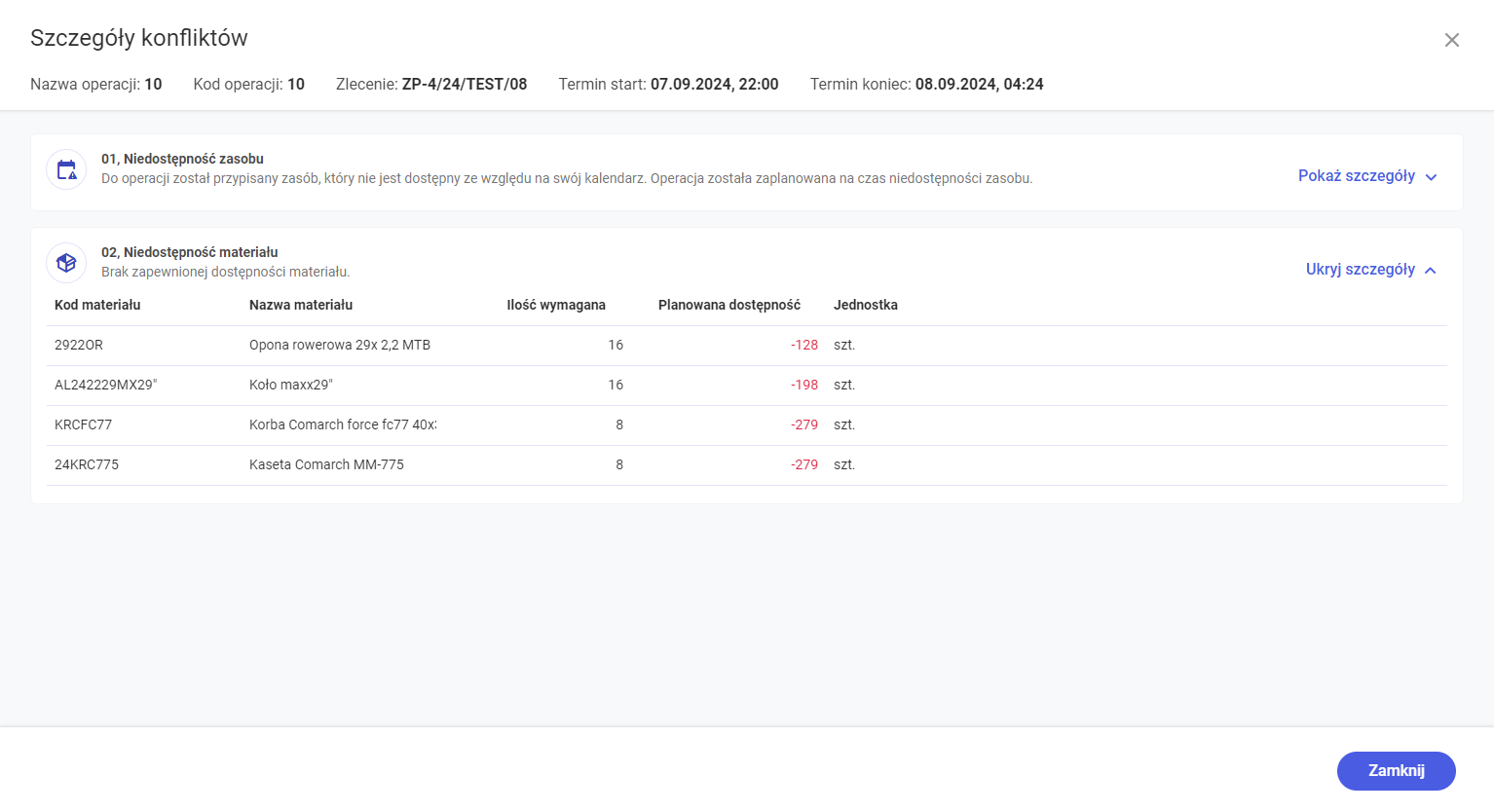1494x812 pixels.
Task: Click the material box icon for conflict 02
Action: 66,263
